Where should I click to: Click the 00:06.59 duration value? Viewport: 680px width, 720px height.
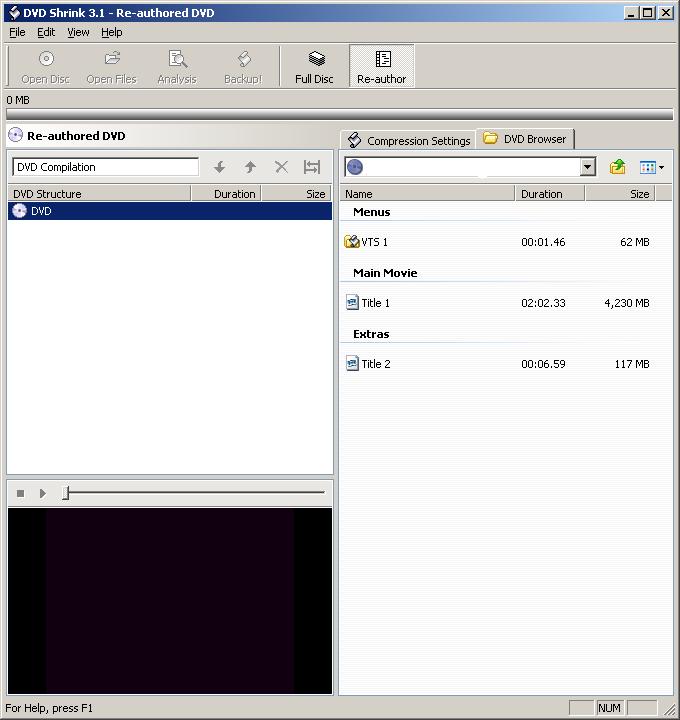[x=543, y=364]
